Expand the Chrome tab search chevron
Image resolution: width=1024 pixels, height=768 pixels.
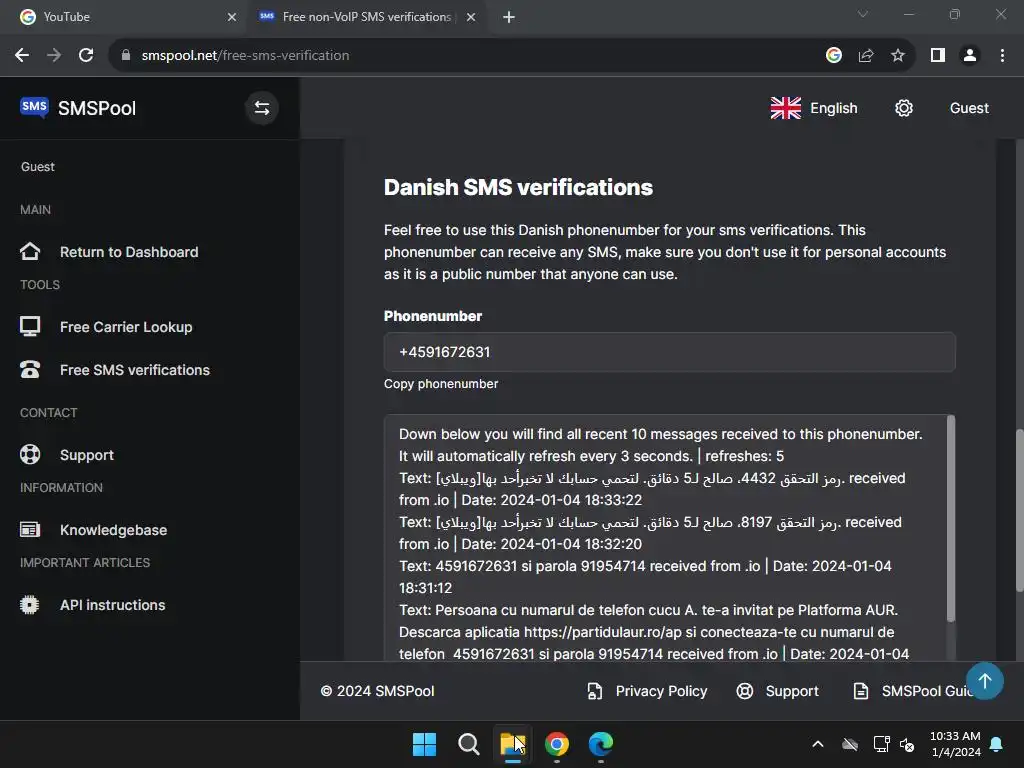863,14
